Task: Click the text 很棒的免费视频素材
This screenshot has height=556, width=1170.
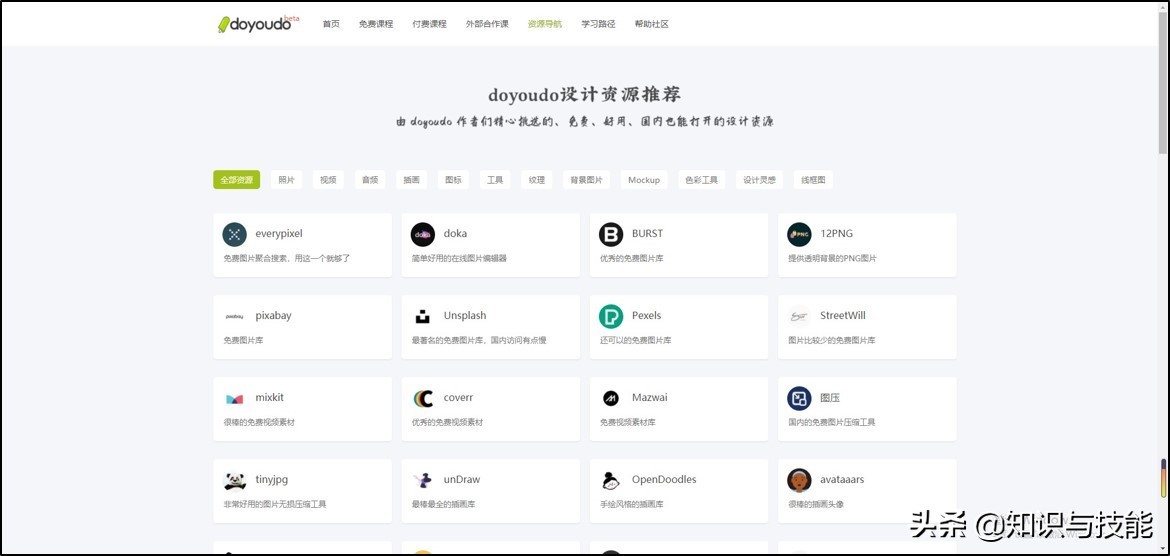Action: pos(259,422)
